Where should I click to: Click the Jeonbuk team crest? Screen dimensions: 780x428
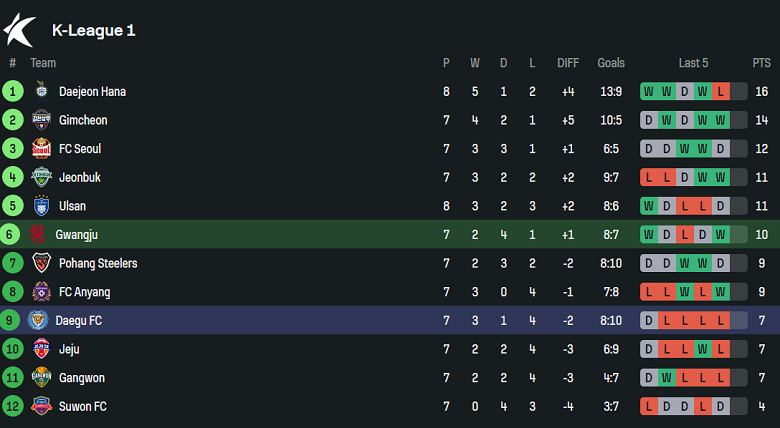[41, 178]
